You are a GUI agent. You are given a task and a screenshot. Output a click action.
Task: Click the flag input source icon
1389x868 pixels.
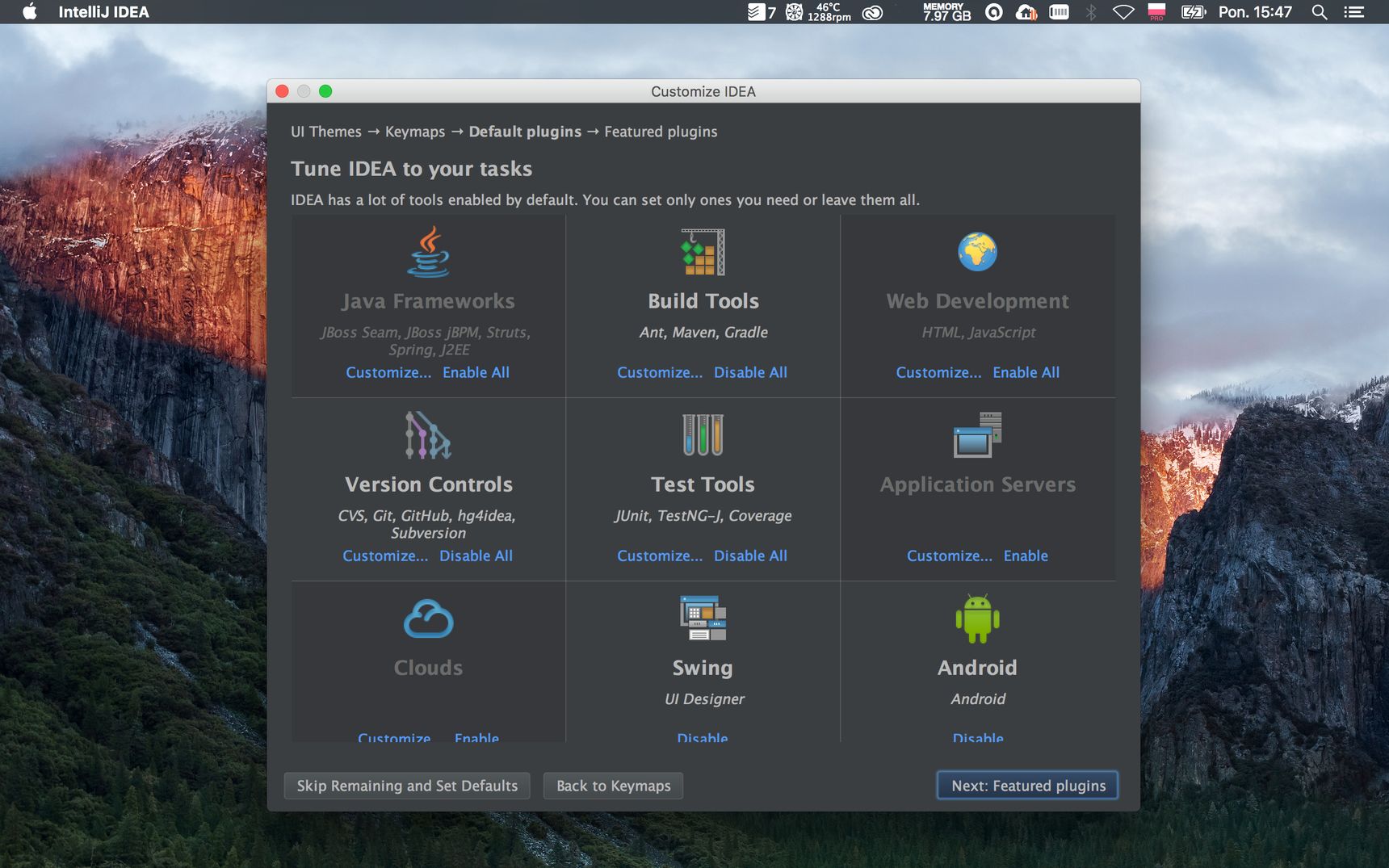pos(1156,12)
